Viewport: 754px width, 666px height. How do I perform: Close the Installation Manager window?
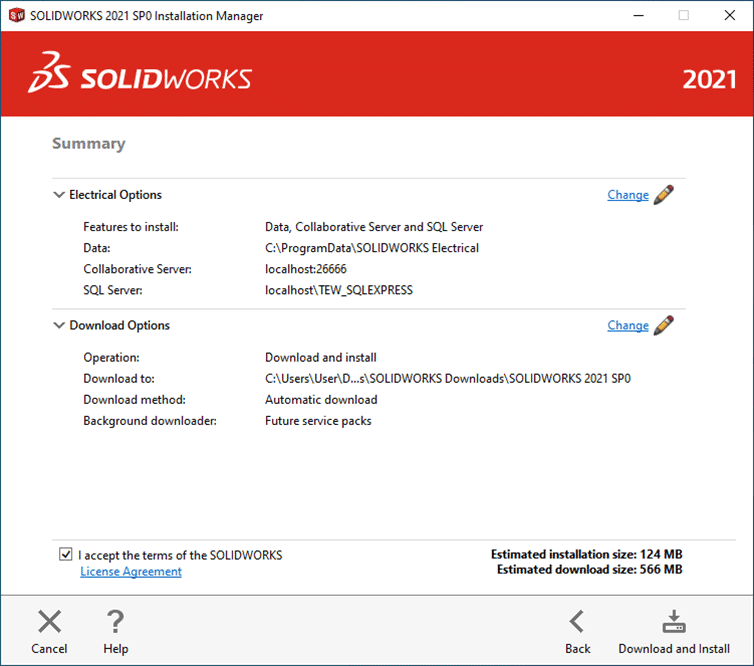click(x=729, y=15)
